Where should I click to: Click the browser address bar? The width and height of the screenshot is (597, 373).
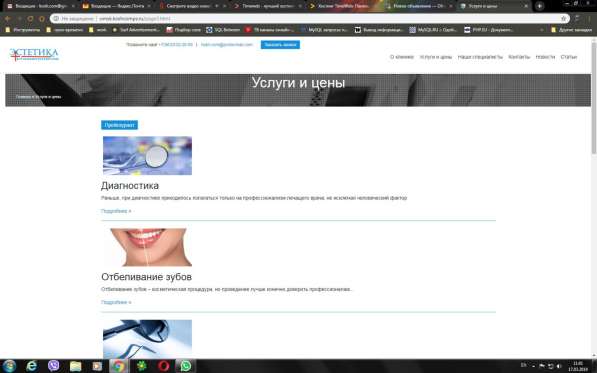309,18
